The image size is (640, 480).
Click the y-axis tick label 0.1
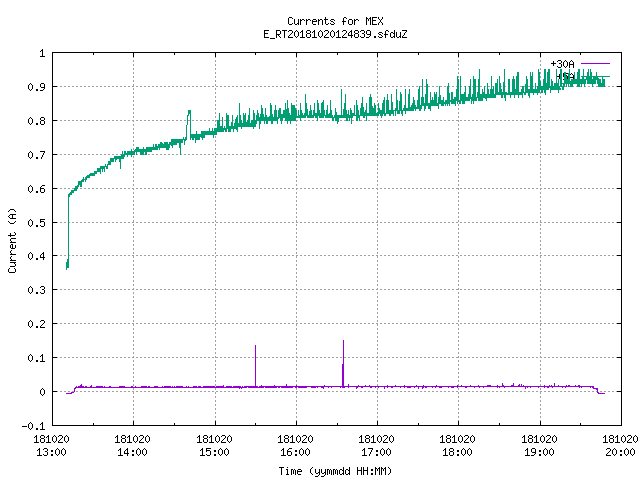coord(36,358)
